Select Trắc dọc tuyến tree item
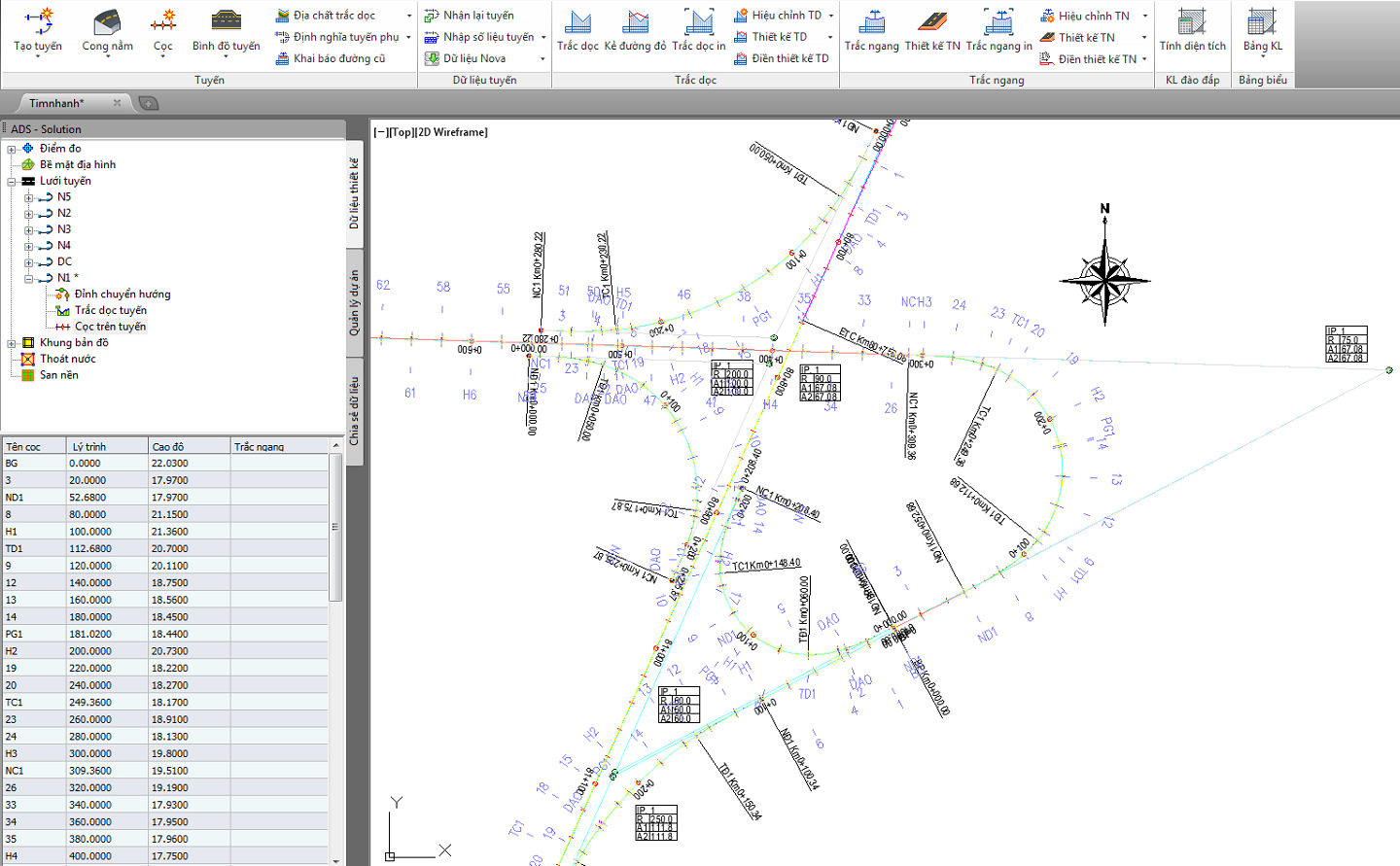The width and height of the screenshot is (1400, 866). [110, 310]
